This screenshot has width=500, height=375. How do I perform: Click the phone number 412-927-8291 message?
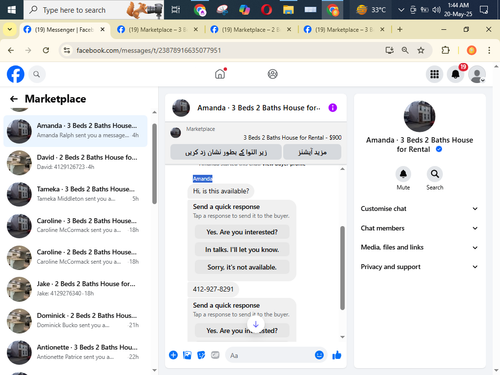213,289
